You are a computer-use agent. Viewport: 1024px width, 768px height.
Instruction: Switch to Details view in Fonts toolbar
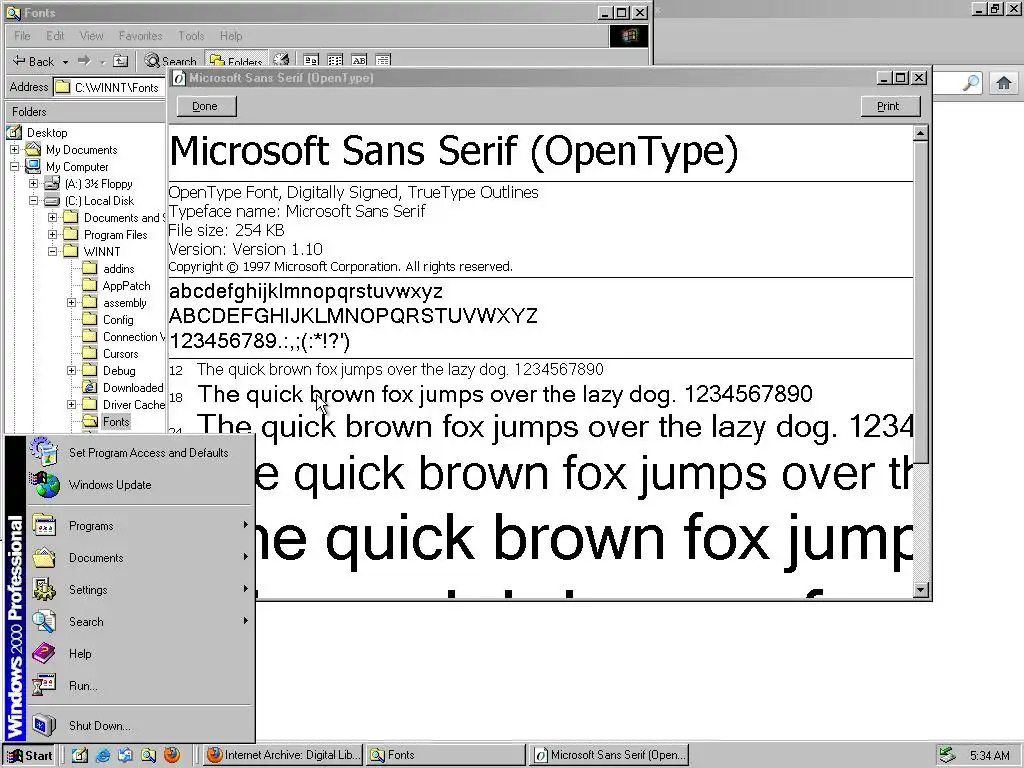pyautogui.click(x=383, y=61)
